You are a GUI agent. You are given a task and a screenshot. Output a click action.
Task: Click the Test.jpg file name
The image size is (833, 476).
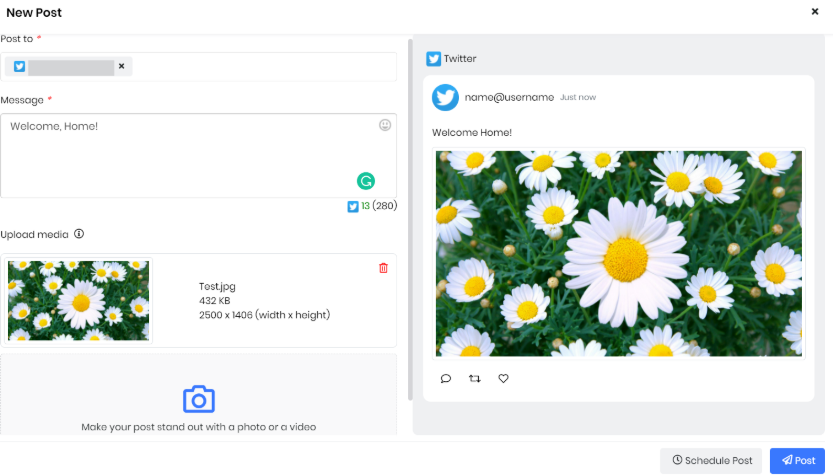(217, 286)
